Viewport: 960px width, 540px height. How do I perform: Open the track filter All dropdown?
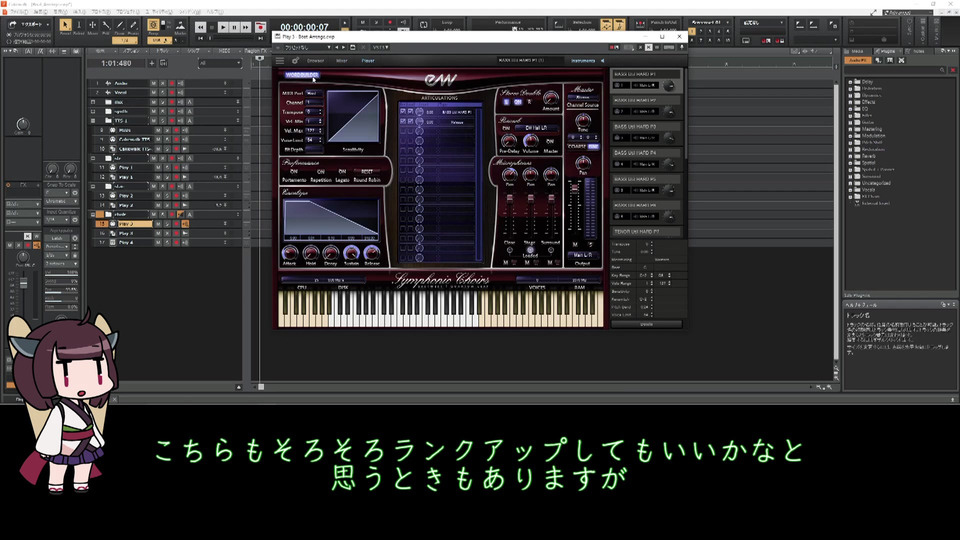tap(220, 63)
